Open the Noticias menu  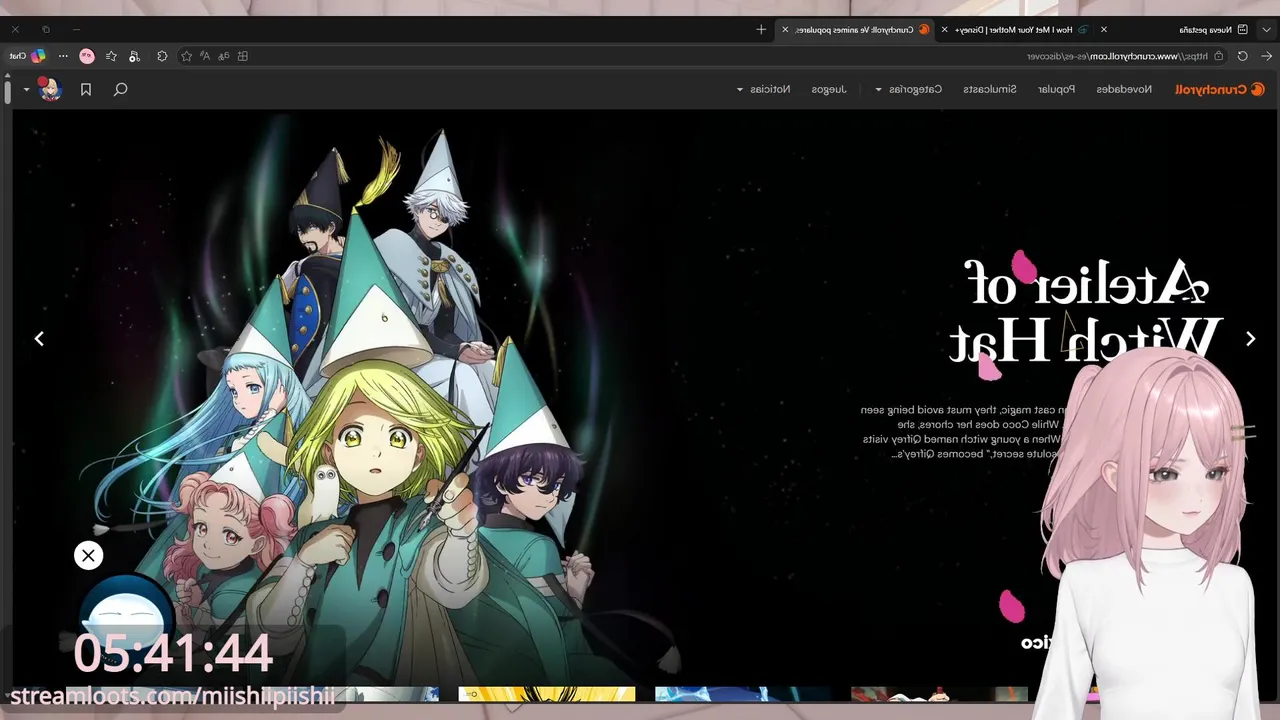[x=770, y=89]
